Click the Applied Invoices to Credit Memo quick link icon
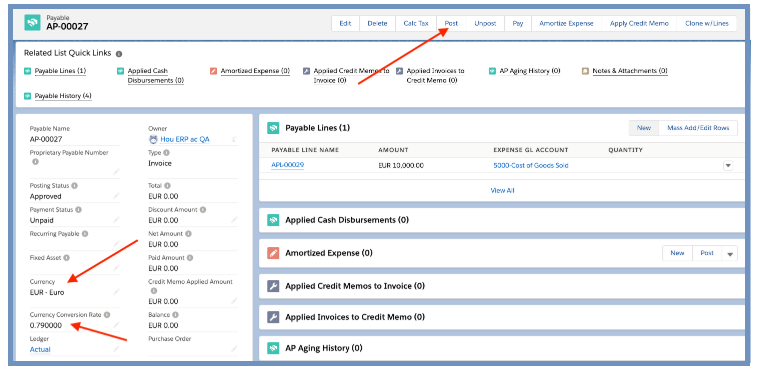757x372 pixels. (x=399, y=71)
